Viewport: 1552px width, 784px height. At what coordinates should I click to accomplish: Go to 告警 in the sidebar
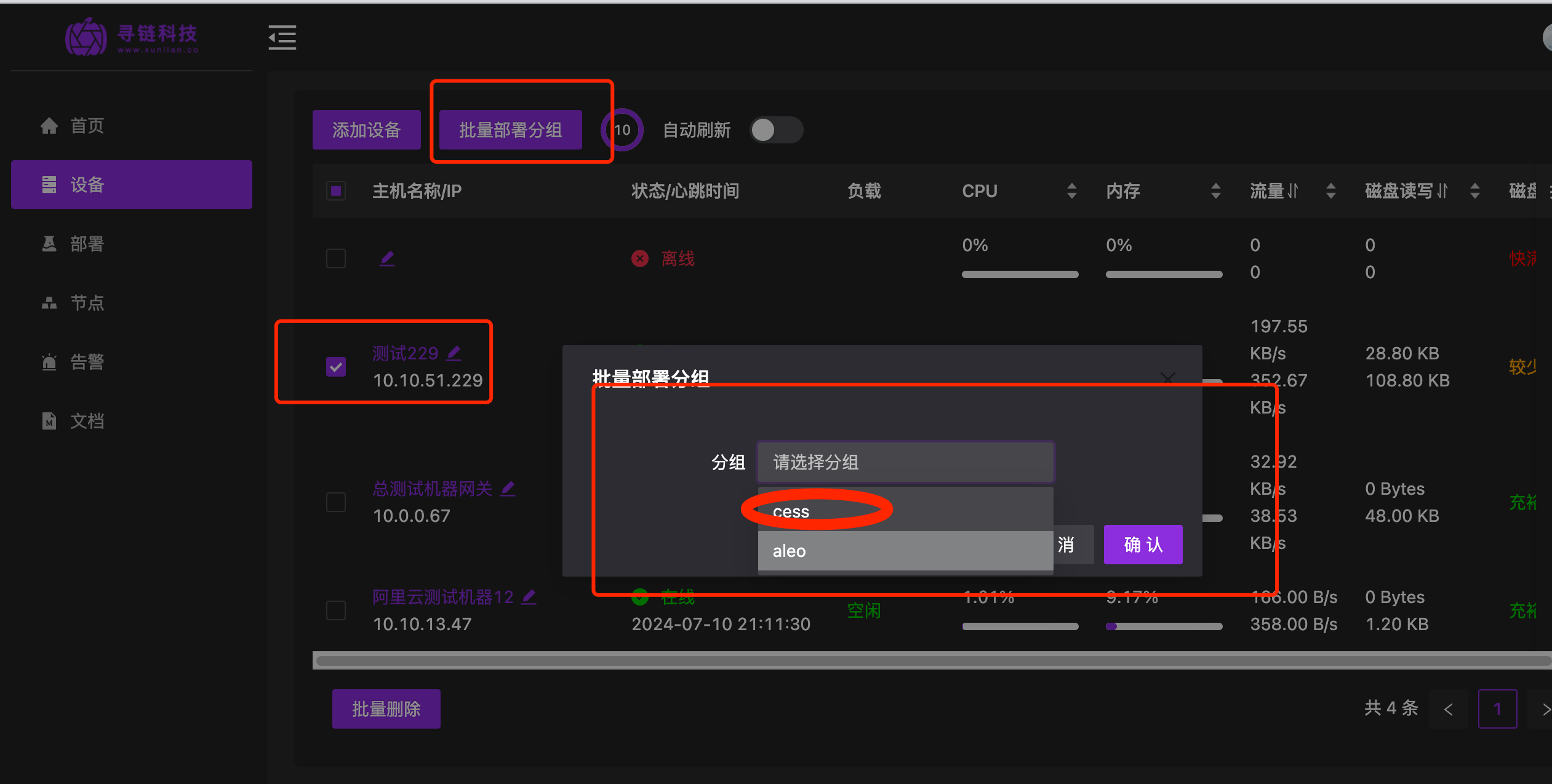(87, 362)
